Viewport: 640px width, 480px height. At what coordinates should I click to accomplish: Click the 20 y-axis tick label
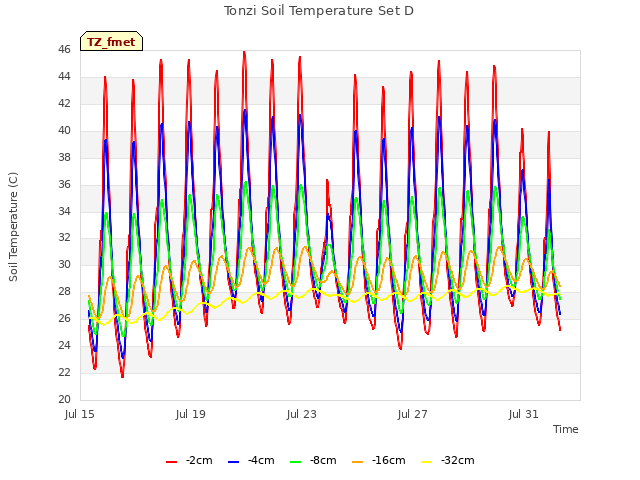tap(64, 399)
